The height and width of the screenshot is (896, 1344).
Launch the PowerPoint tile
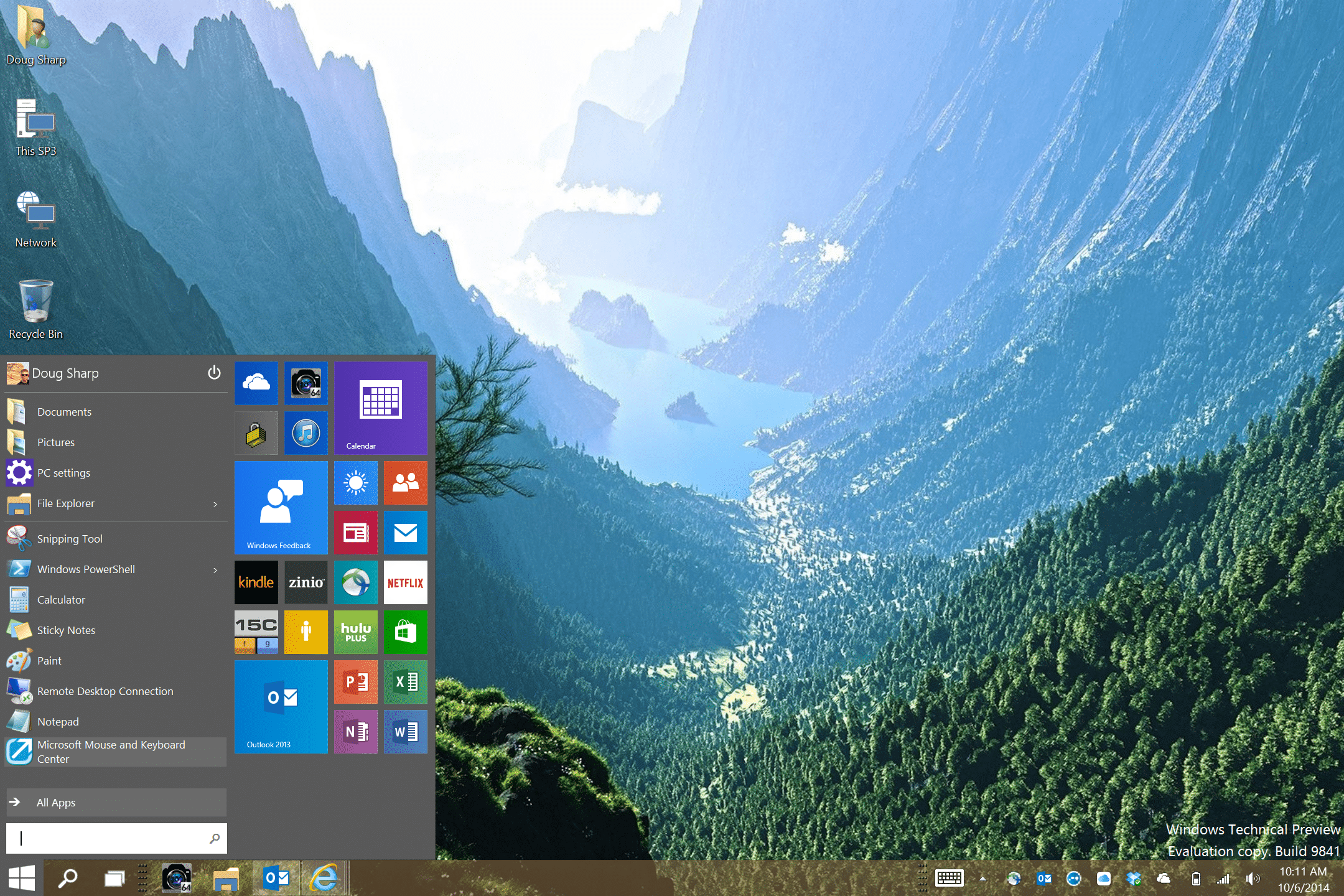point(355,682)
